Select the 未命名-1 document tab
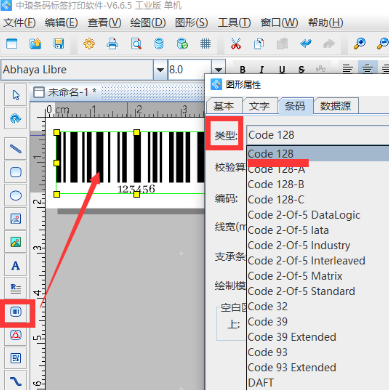This screenshot has width=389, height=390. pos(66,92)
